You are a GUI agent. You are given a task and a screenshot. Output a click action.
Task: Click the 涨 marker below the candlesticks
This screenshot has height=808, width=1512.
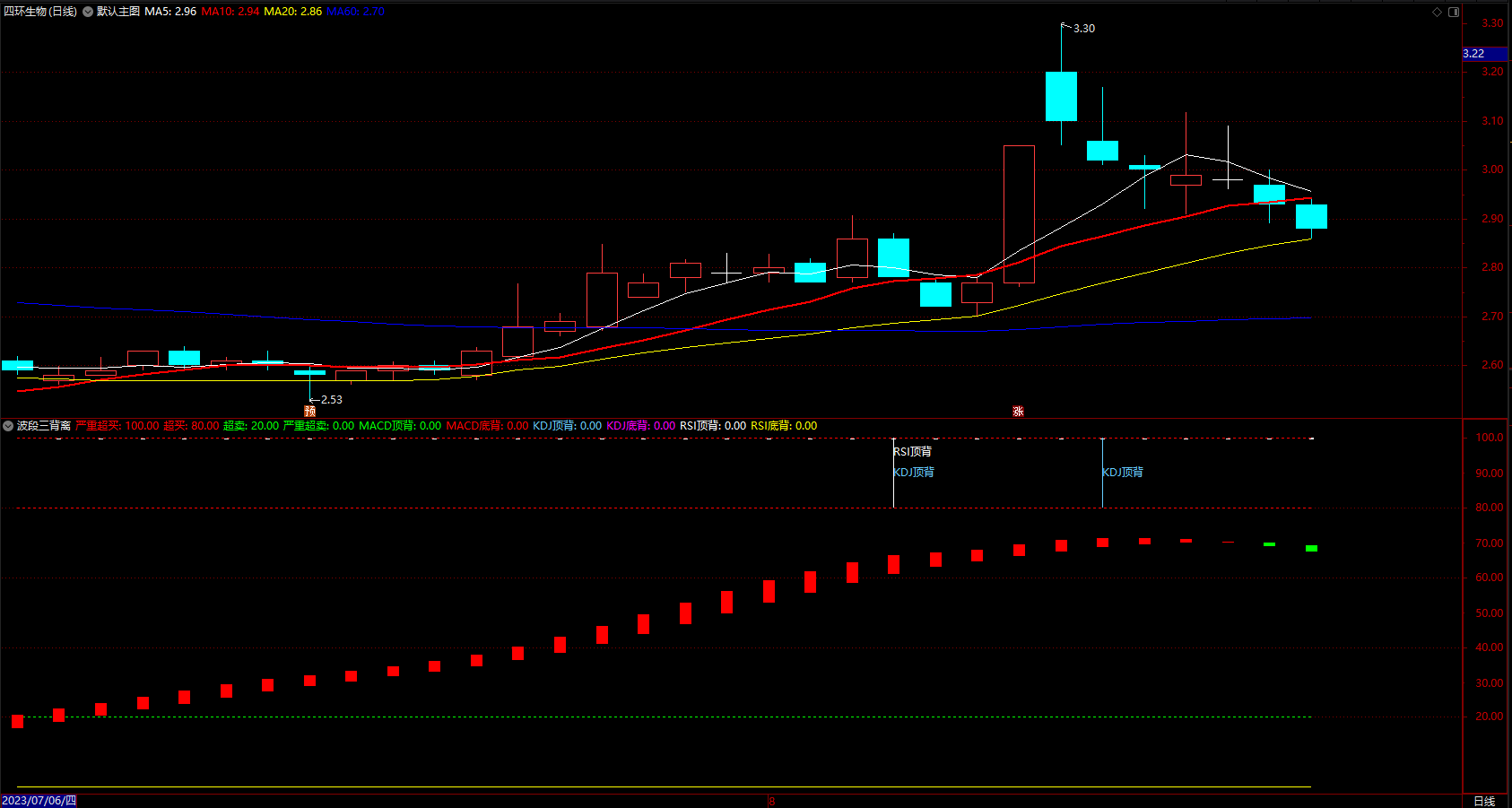[1018, 411]
